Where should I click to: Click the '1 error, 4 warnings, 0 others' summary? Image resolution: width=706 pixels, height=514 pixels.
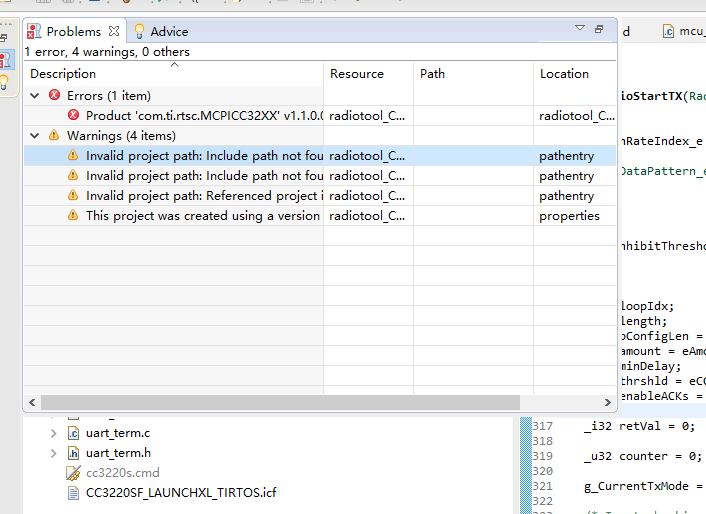click(x=107, y=52)
